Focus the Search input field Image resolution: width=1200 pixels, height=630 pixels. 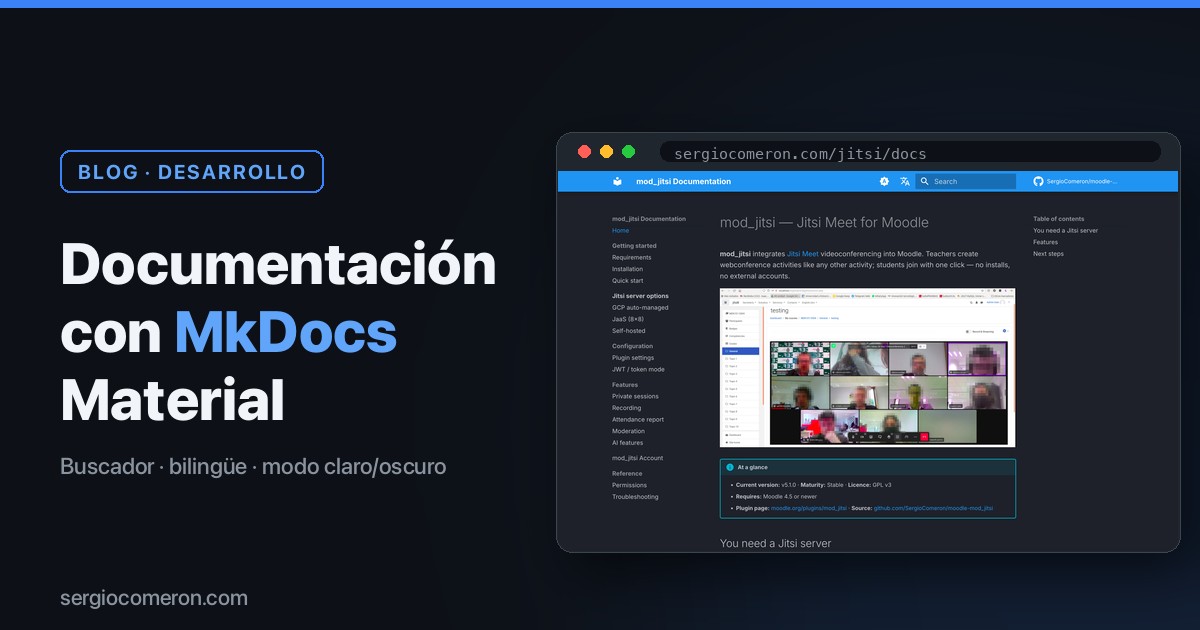pyautogui.click(x=966, y=181)
